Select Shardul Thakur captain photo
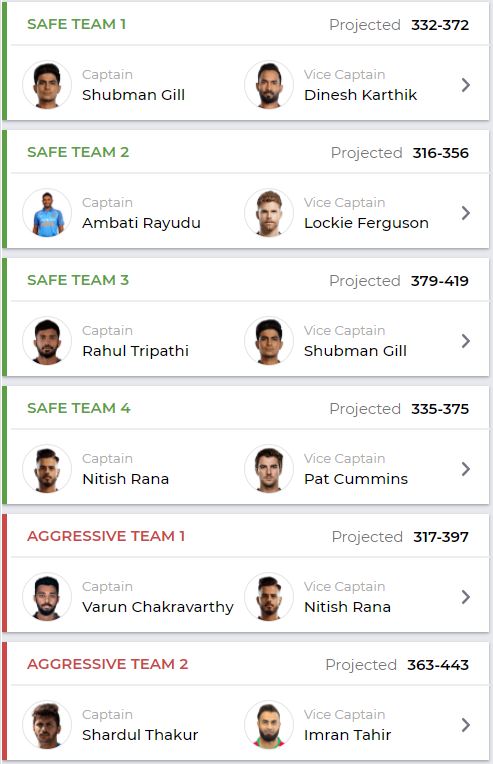The width and height of the screenshot is (493, 764). pyautogui.click(x=47, y=725)
